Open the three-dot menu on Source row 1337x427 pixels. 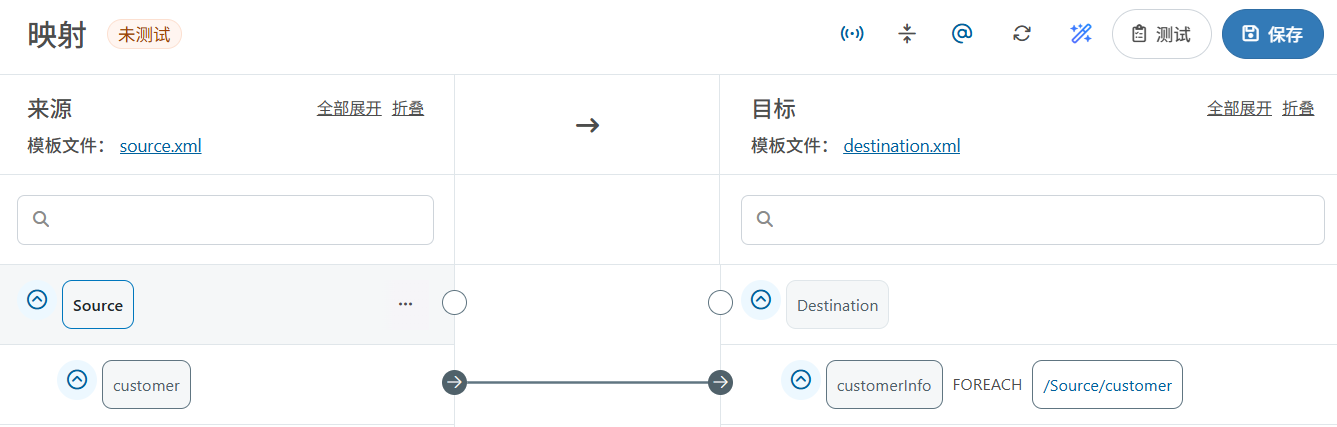[x=405, y=304]
